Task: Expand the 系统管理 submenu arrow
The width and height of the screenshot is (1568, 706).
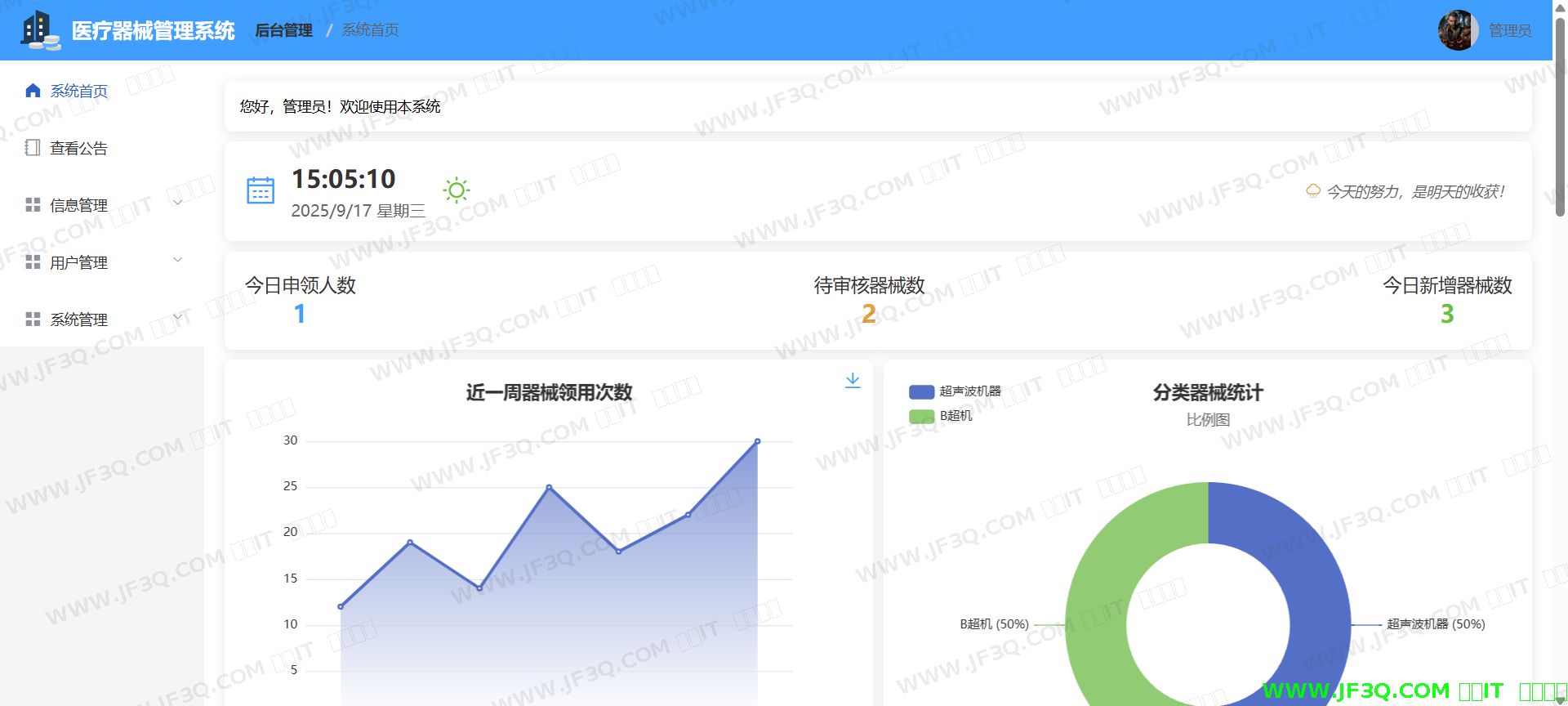Action: coord(178,318)
